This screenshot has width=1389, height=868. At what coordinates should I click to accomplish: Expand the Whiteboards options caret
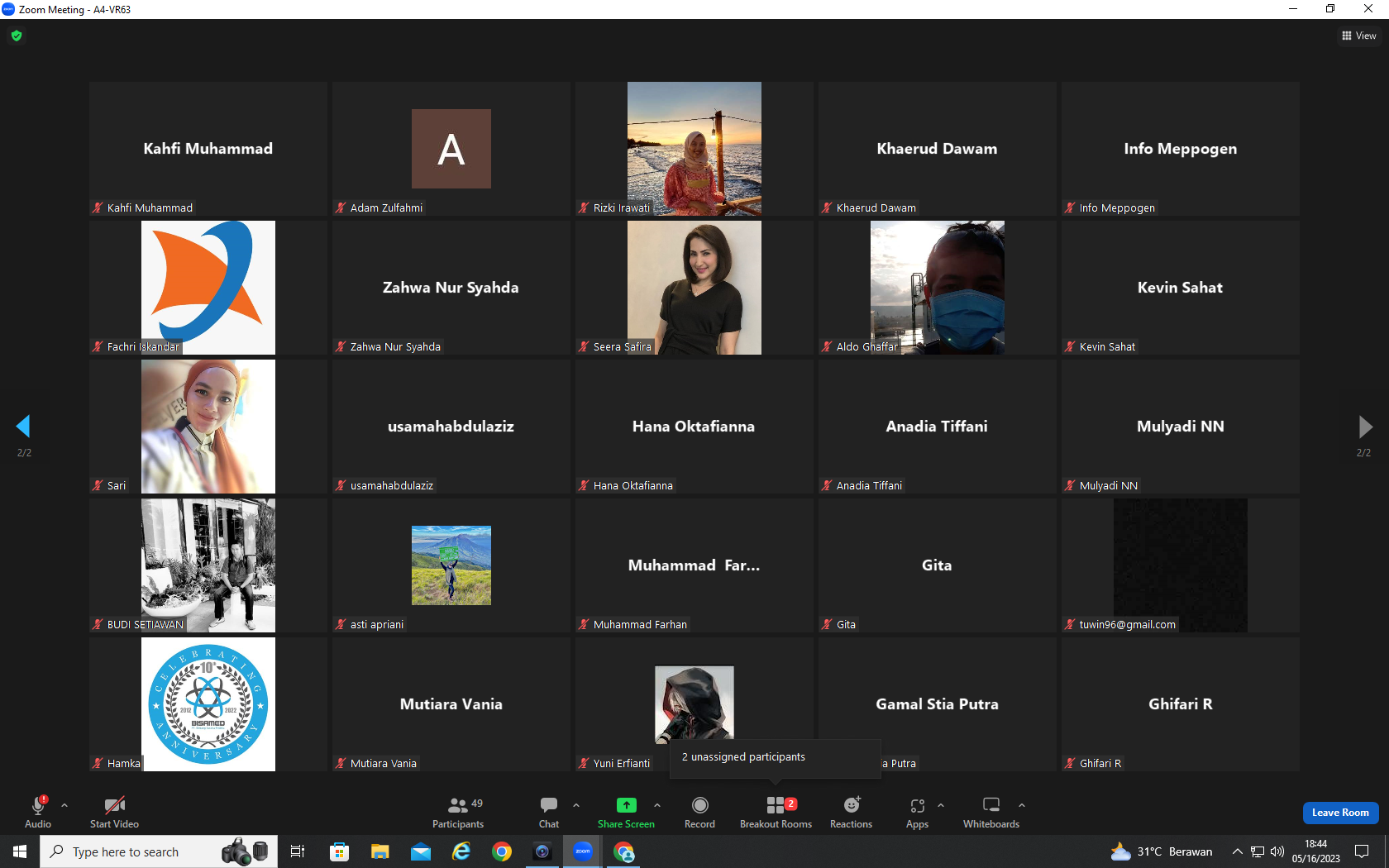pos(1022,804)
